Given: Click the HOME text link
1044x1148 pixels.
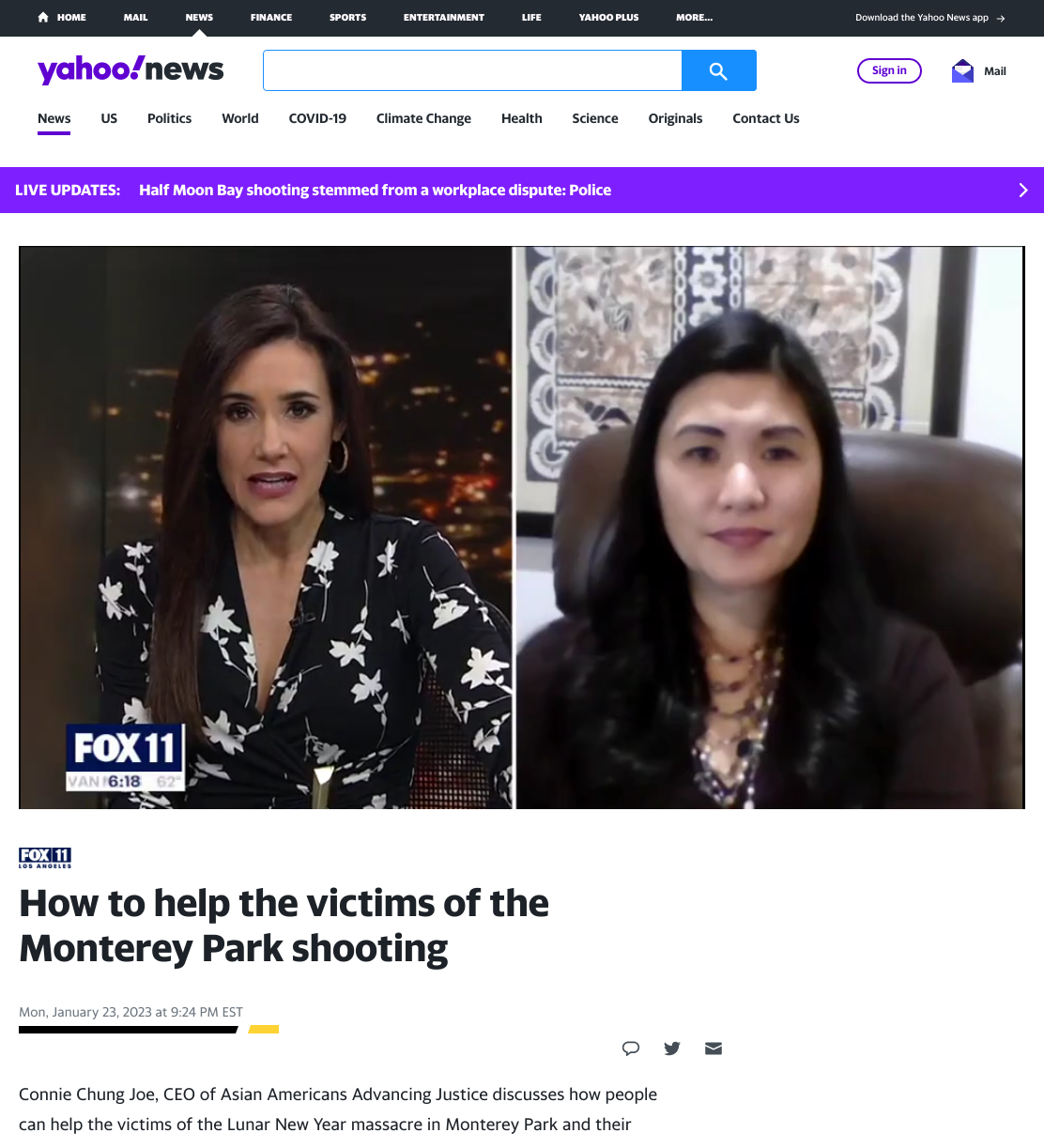Looking at the screenshot, I should pyautogui.click(x=71, y=17).
